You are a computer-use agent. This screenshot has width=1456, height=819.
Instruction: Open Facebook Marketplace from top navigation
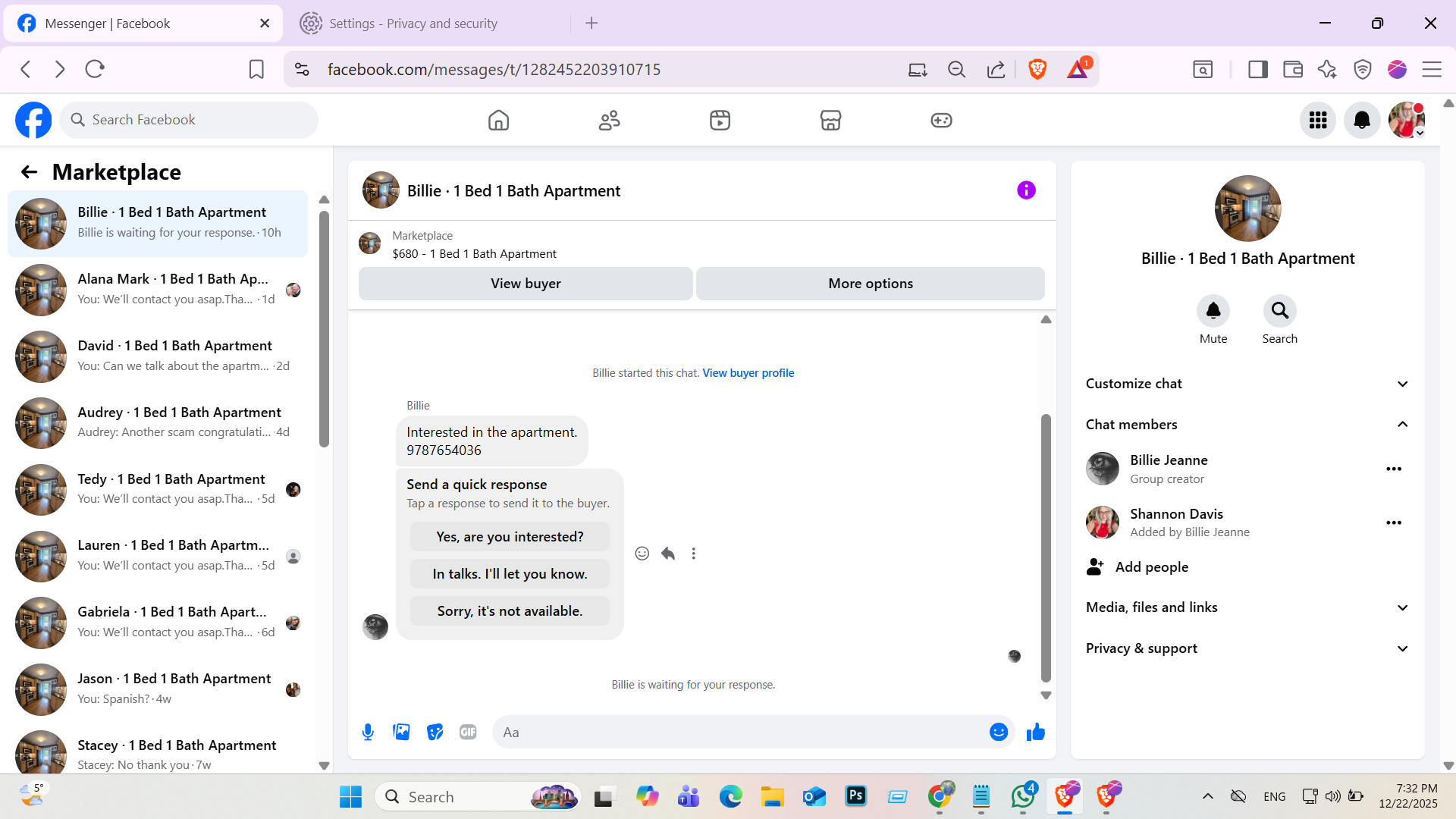830,120
